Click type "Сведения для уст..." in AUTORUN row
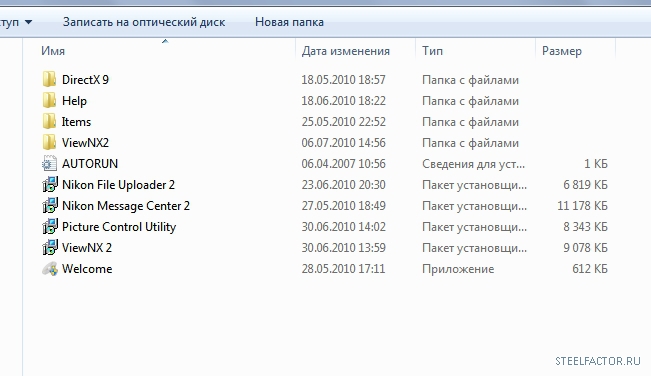The width and height of the screenshot is (651, 376). point(473,164)
